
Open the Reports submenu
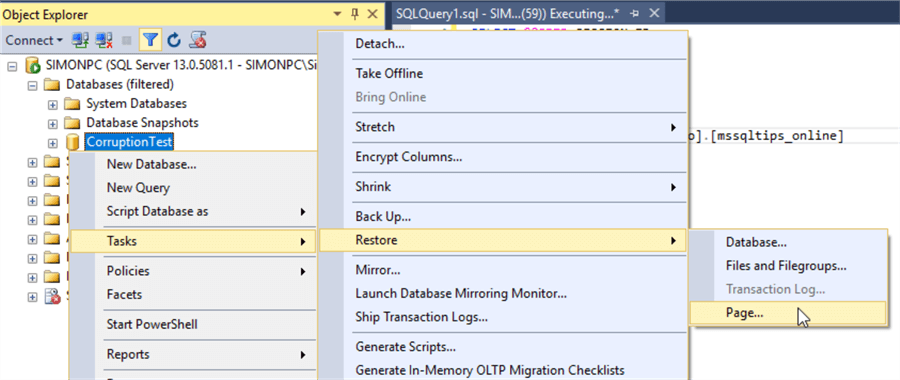[193, 354]
